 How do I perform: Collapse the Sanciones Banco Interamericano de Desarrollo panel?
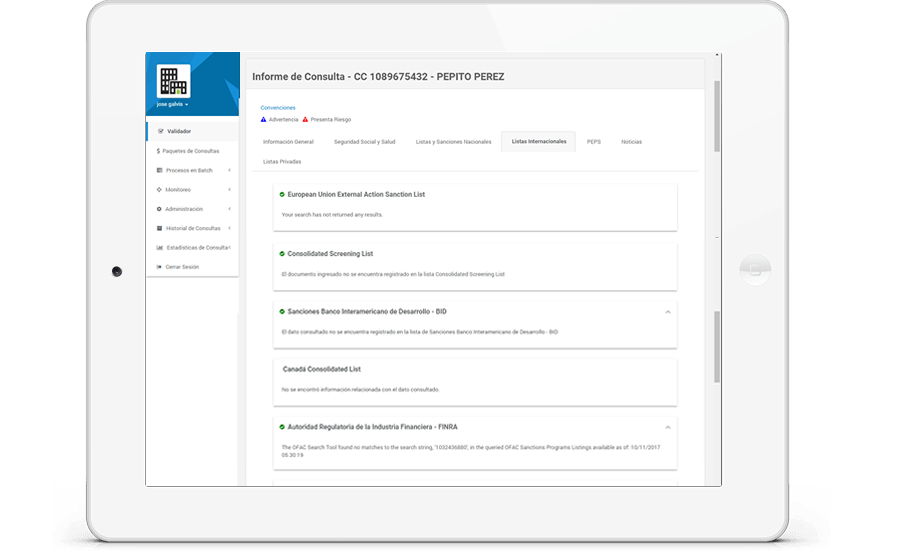pos(668,312)
